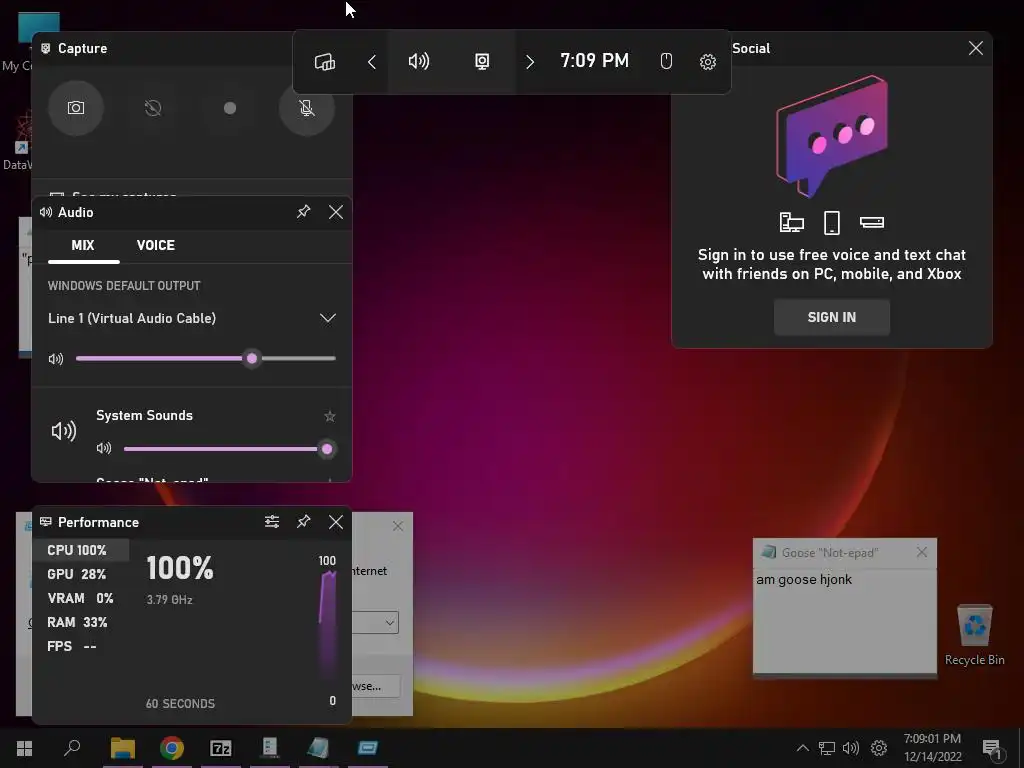This screenshot has height=768, width=1024.
Task: Mute the Windows default output speaker icon
Action: pyautogui.click(x=56, y=359)
